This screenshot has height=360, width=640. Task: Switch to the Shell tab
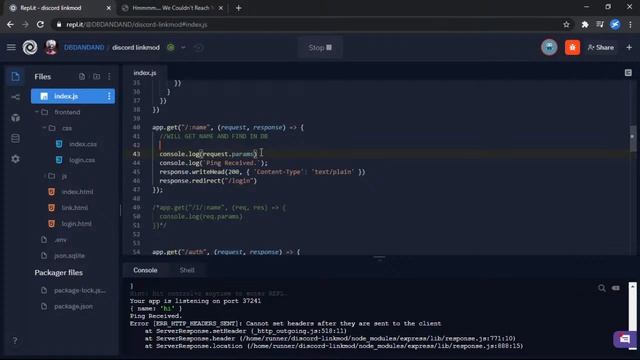187,270
